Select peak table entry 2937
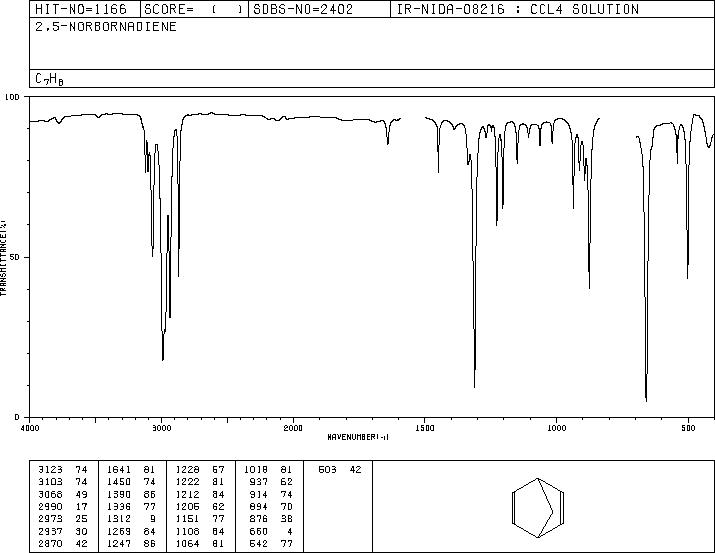This screenshot has height=553, width=715. [50, 531]
